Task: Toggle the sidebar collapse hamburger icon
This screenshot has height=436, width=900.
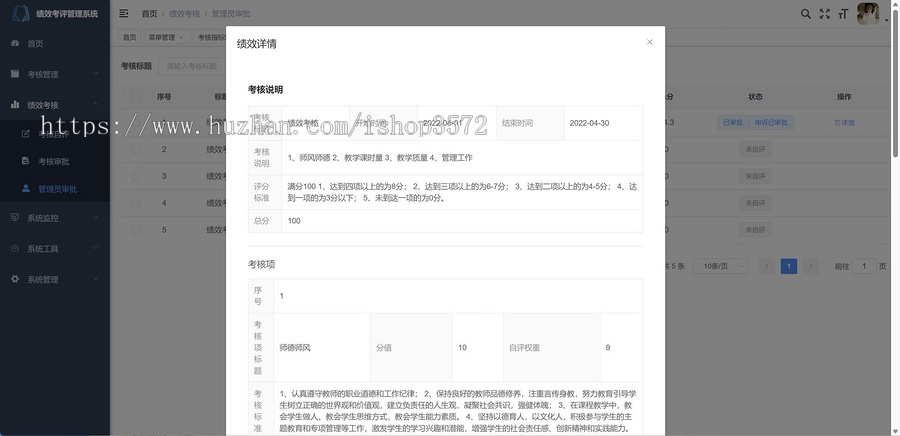Action: (123, 13)
